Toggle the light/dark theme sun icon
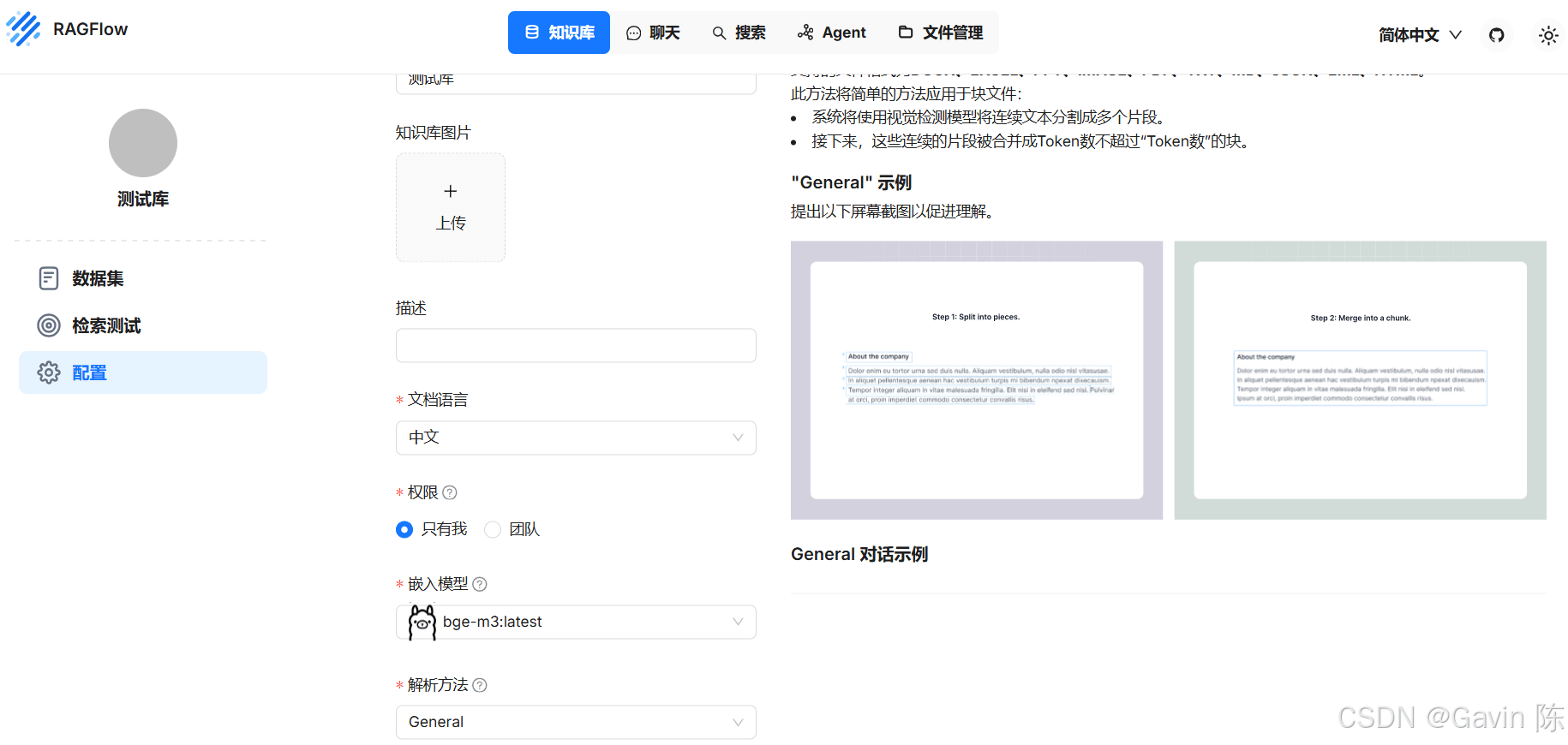1568x745 pixels. coord(1547,35)
